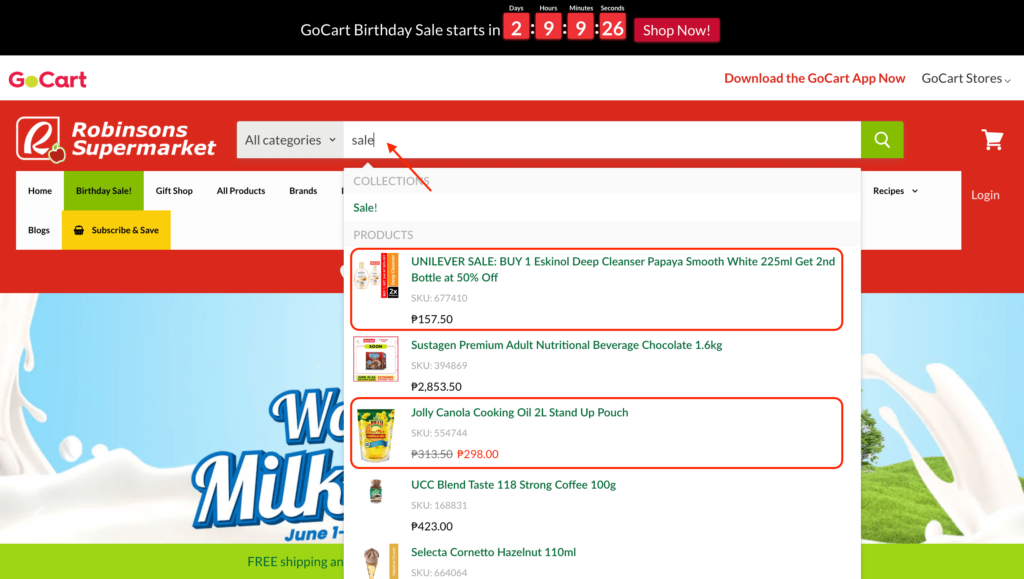Expand the GoCart Stores menu

coord(966,78)
